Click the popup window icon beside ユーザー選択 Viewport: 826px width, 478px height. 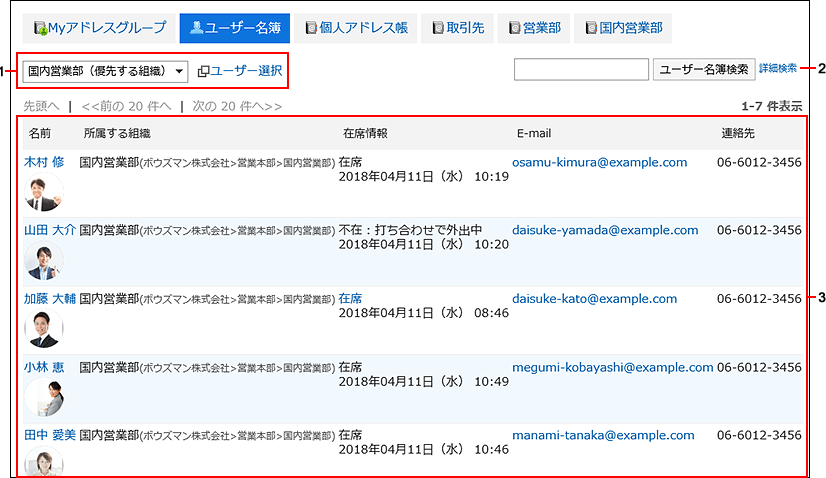click(x=203, y=72)
